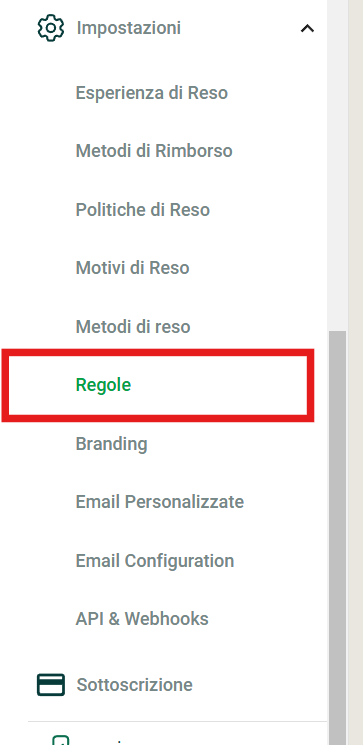Open the Politiche di Reso page
Image resolution: width=363 pixels, height=745 pixels.
143,210
